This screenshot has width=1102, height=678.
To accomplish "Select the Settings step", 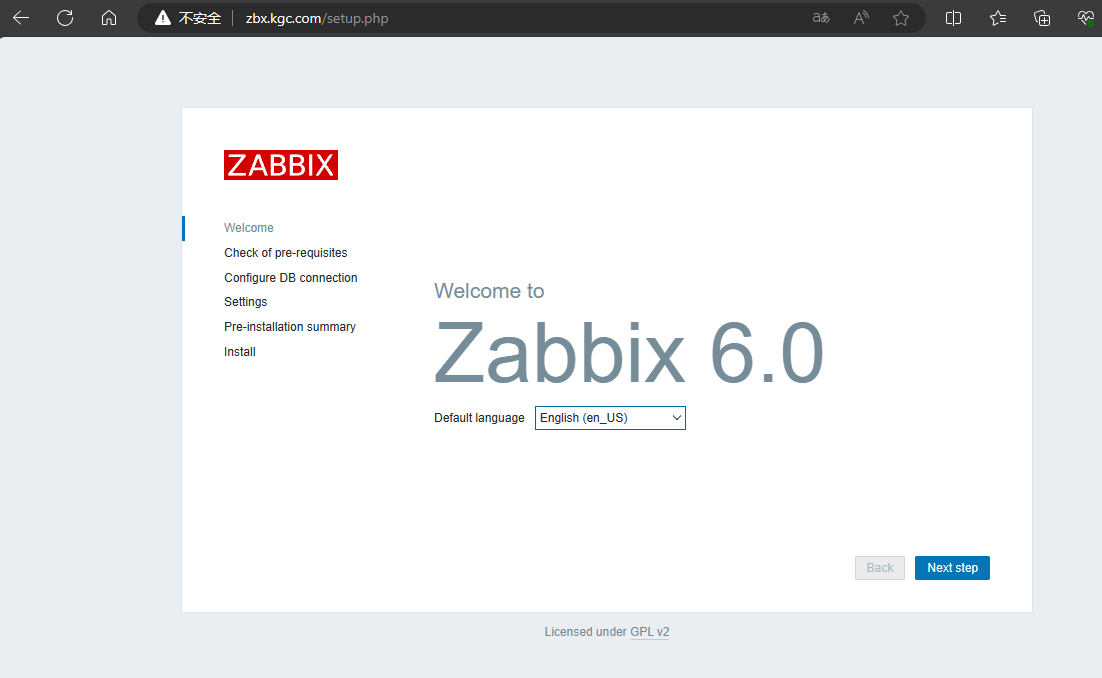I will click(x=245, y=302).
